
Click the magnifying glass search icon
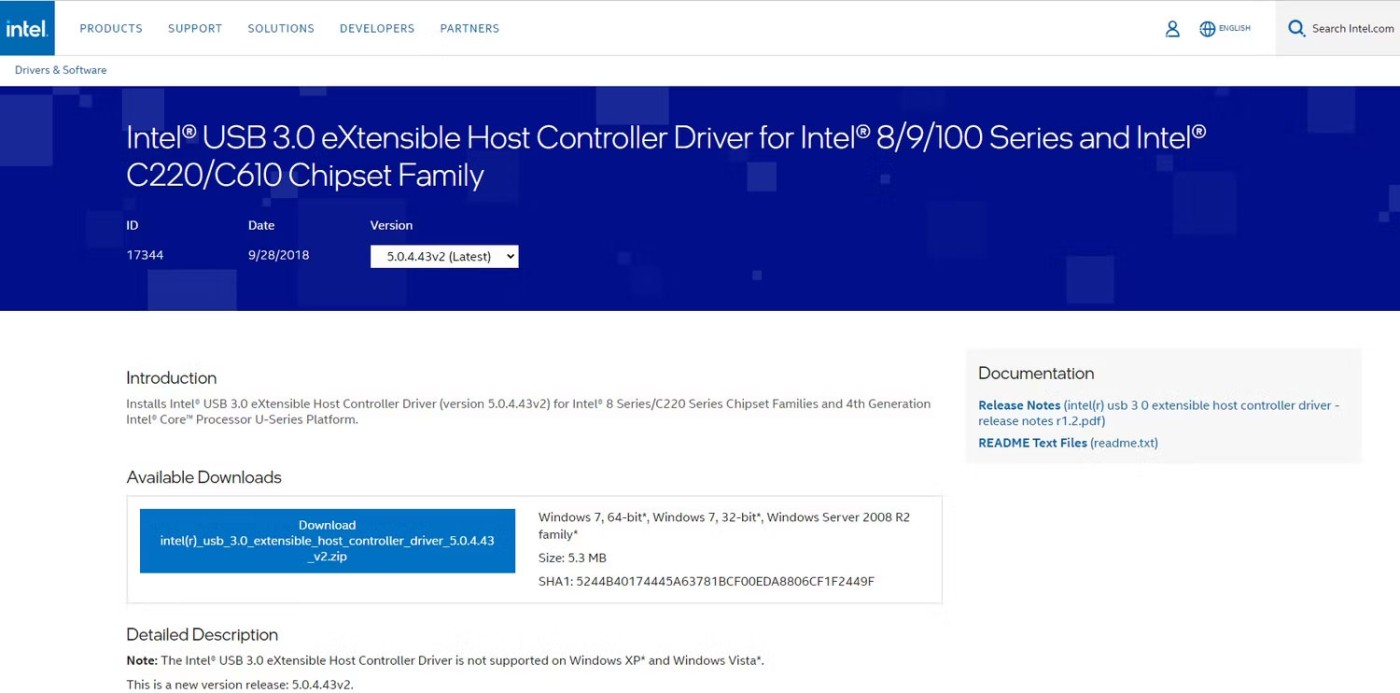[x=1296, y=29]
